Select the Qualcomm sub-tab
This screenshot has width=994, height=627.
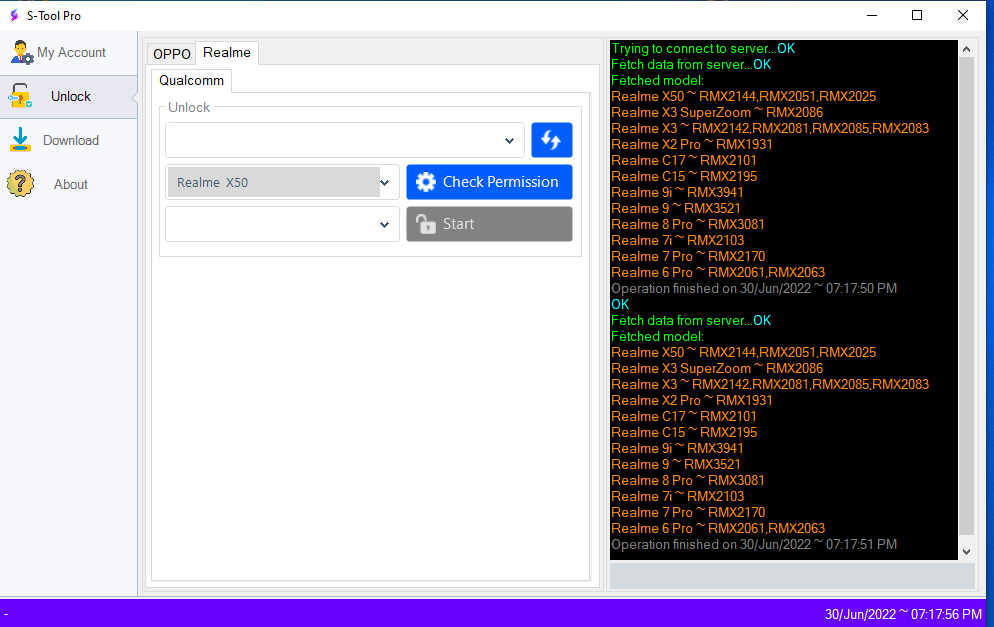click(191, 81)
